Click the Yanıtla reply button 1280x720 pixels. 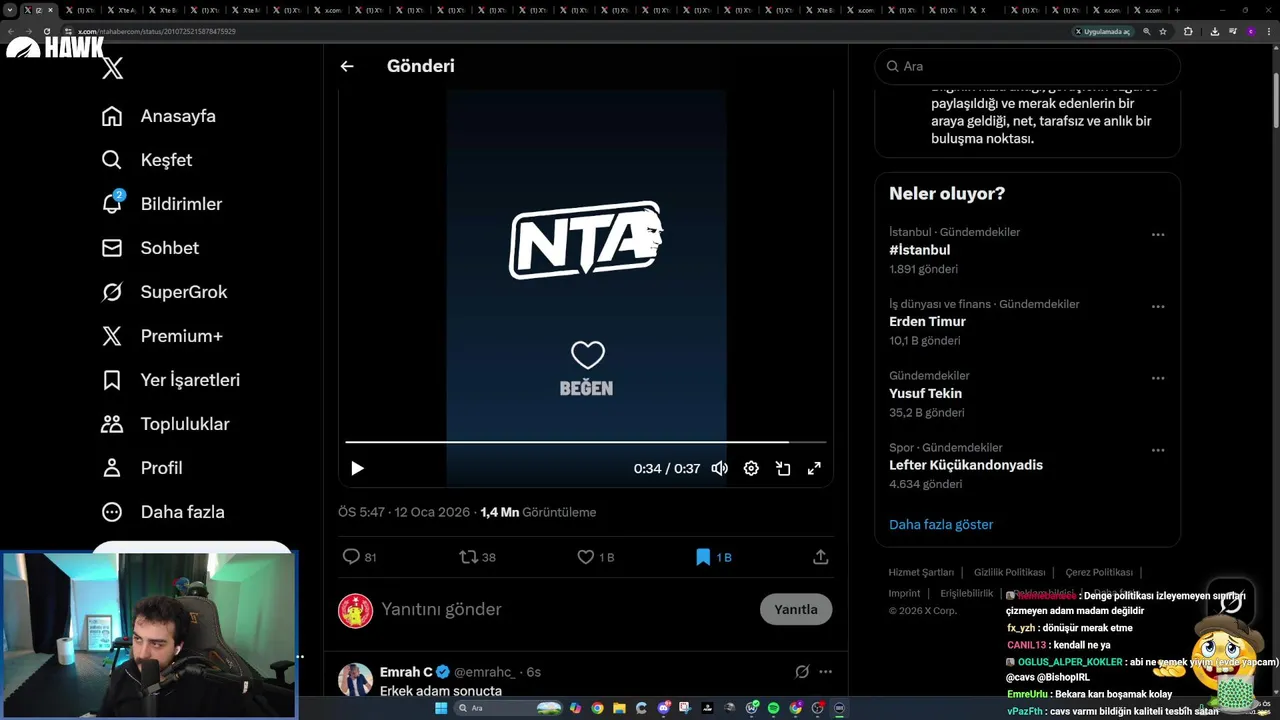pos(796,609)
